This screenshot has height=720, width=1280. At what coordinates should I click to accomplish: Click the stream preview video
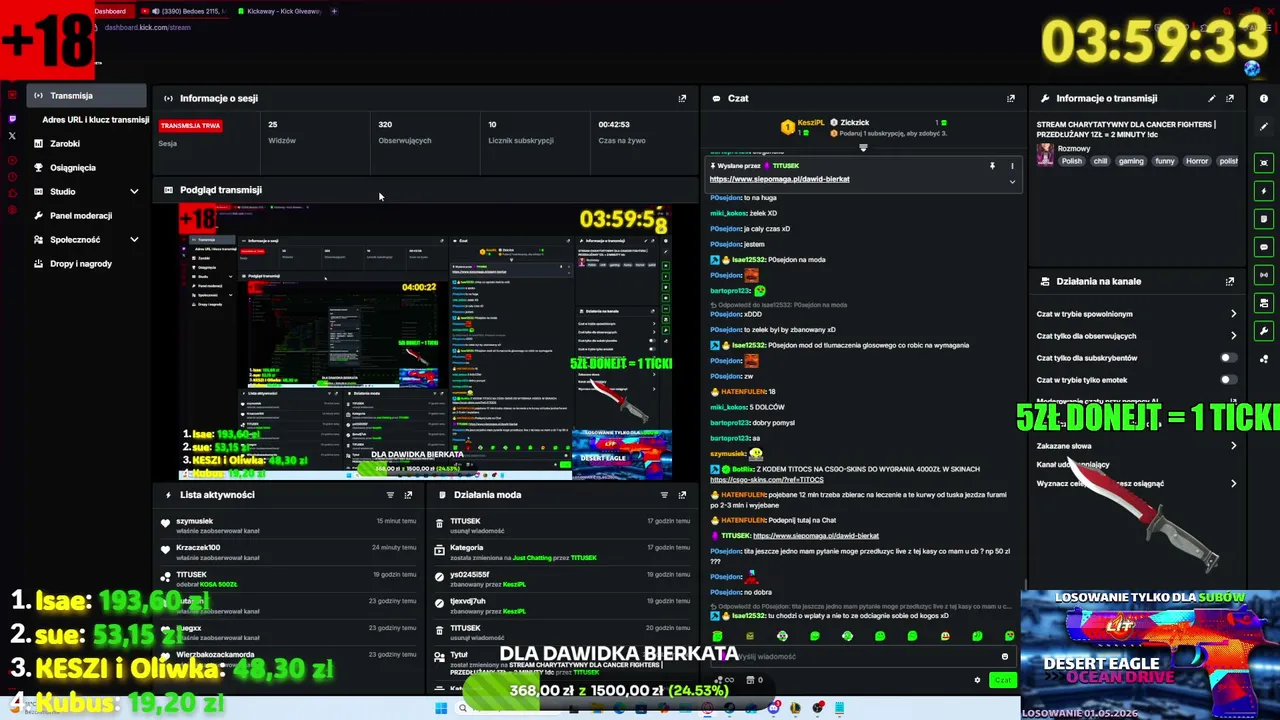(x=425, y=342)
